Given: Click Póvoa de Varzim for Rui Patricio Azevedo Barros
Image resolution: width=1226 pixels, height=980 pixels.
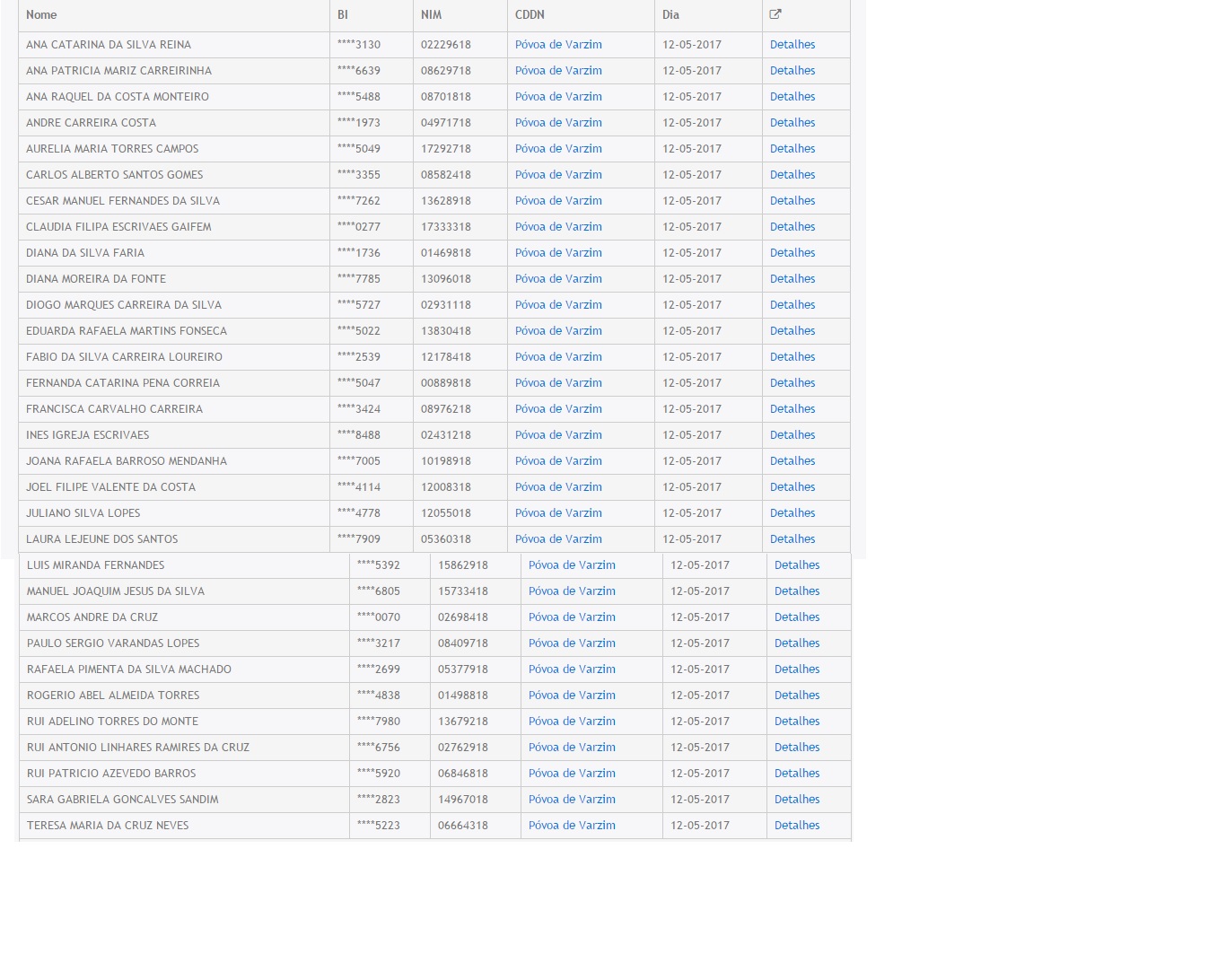Looking at the screenshot, I should pyautogui.click(x=572, y=774).
